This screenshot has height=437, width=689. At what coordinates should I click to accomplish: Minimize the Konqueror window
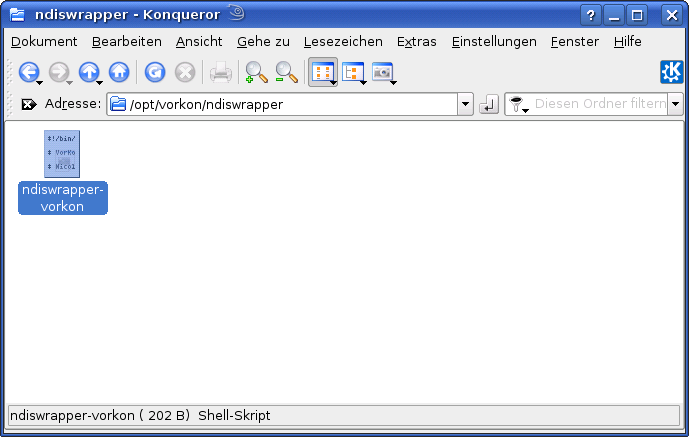pyautogui.click(x=614, y=15)
